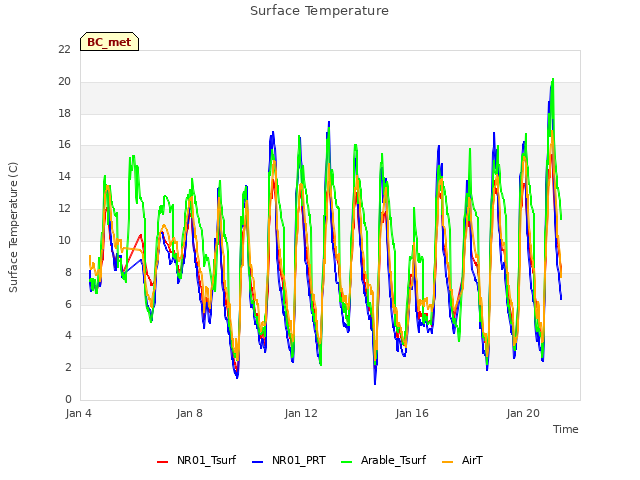The width and height of the screenshot is (640, 480).
Task: Click the 12 y-axis tick label
Action: [x=64, y=209]
